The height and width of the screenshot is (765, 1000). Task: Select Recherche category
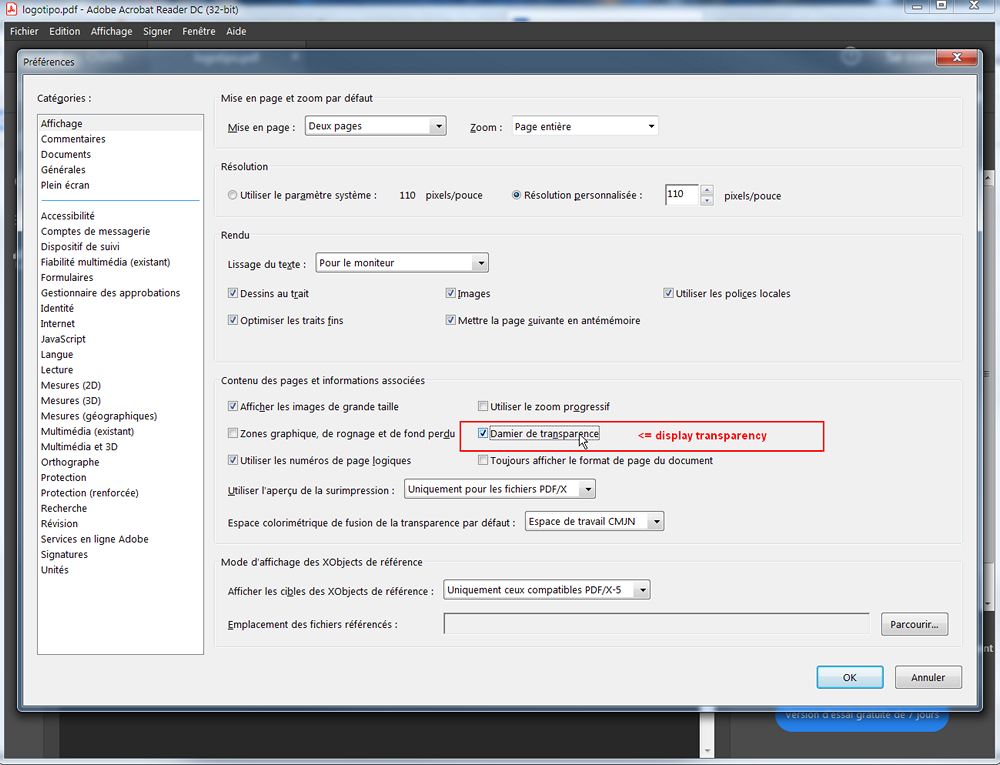click(x=120, y=508)
